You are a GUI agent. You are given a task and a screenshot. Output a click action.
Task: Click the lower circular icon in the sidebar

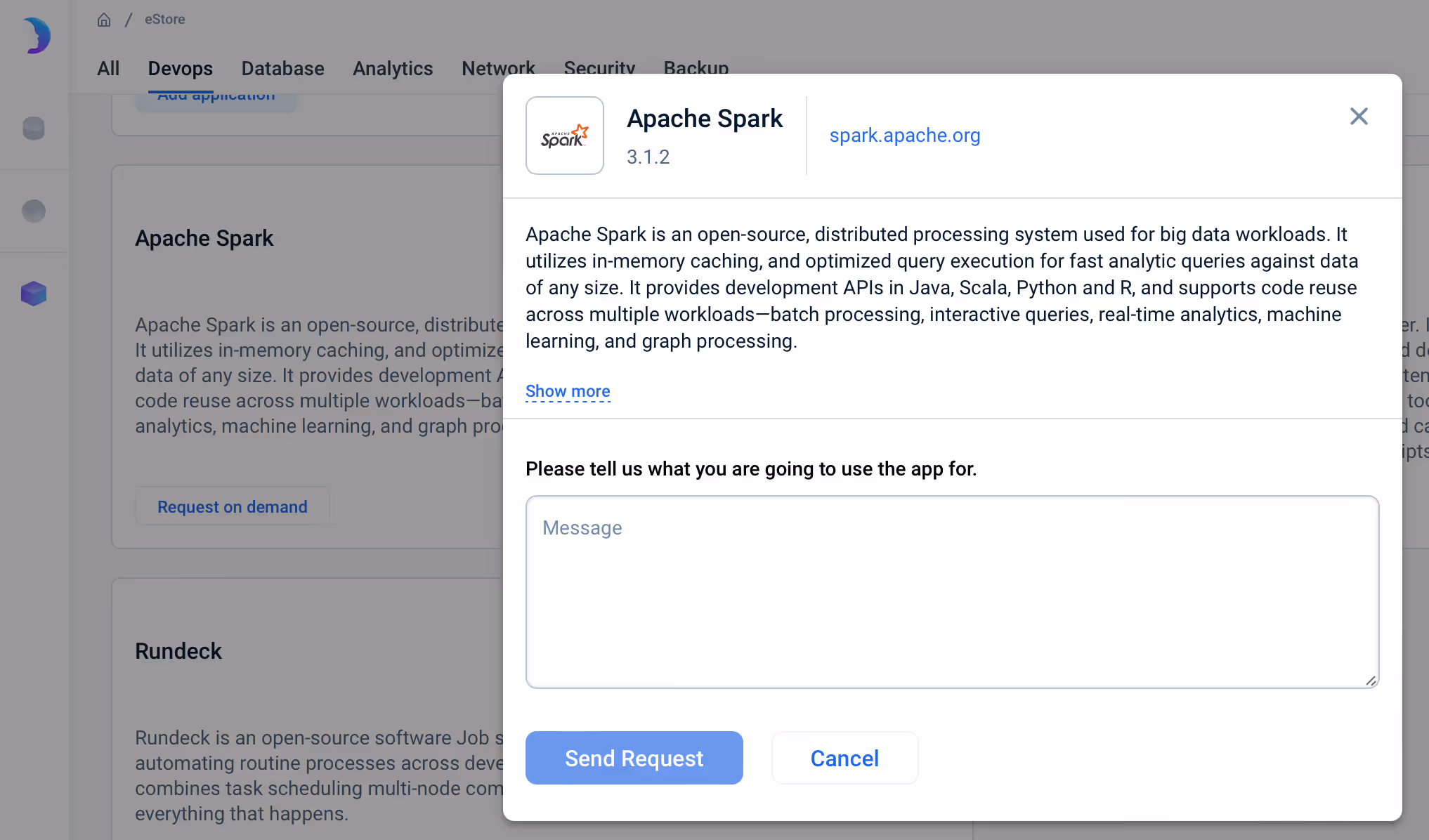tap(33, 211)
